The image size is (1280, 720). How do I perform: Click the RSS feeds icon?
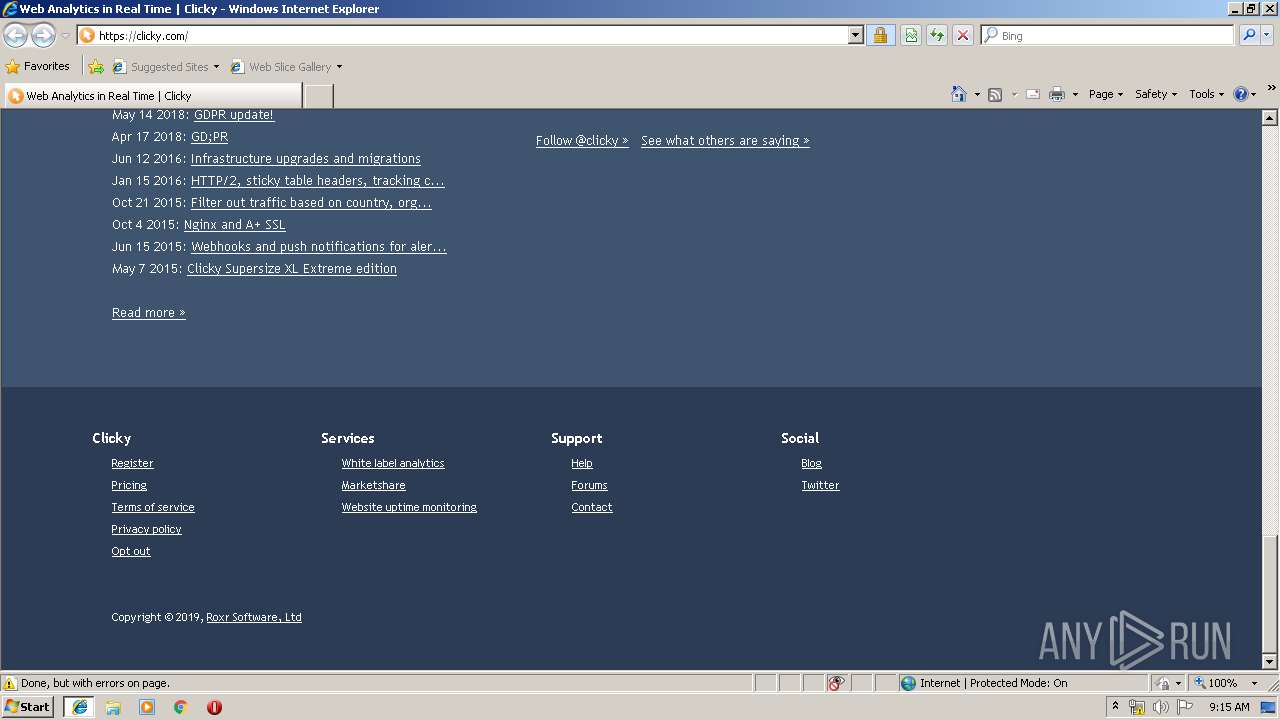click(995, 94)
